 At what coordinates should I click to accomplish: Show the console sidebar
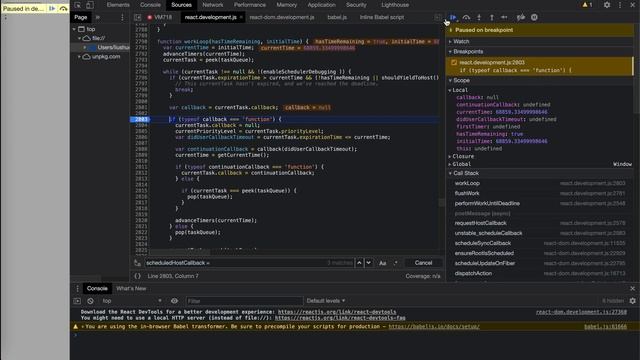click(x=77, y=301)
